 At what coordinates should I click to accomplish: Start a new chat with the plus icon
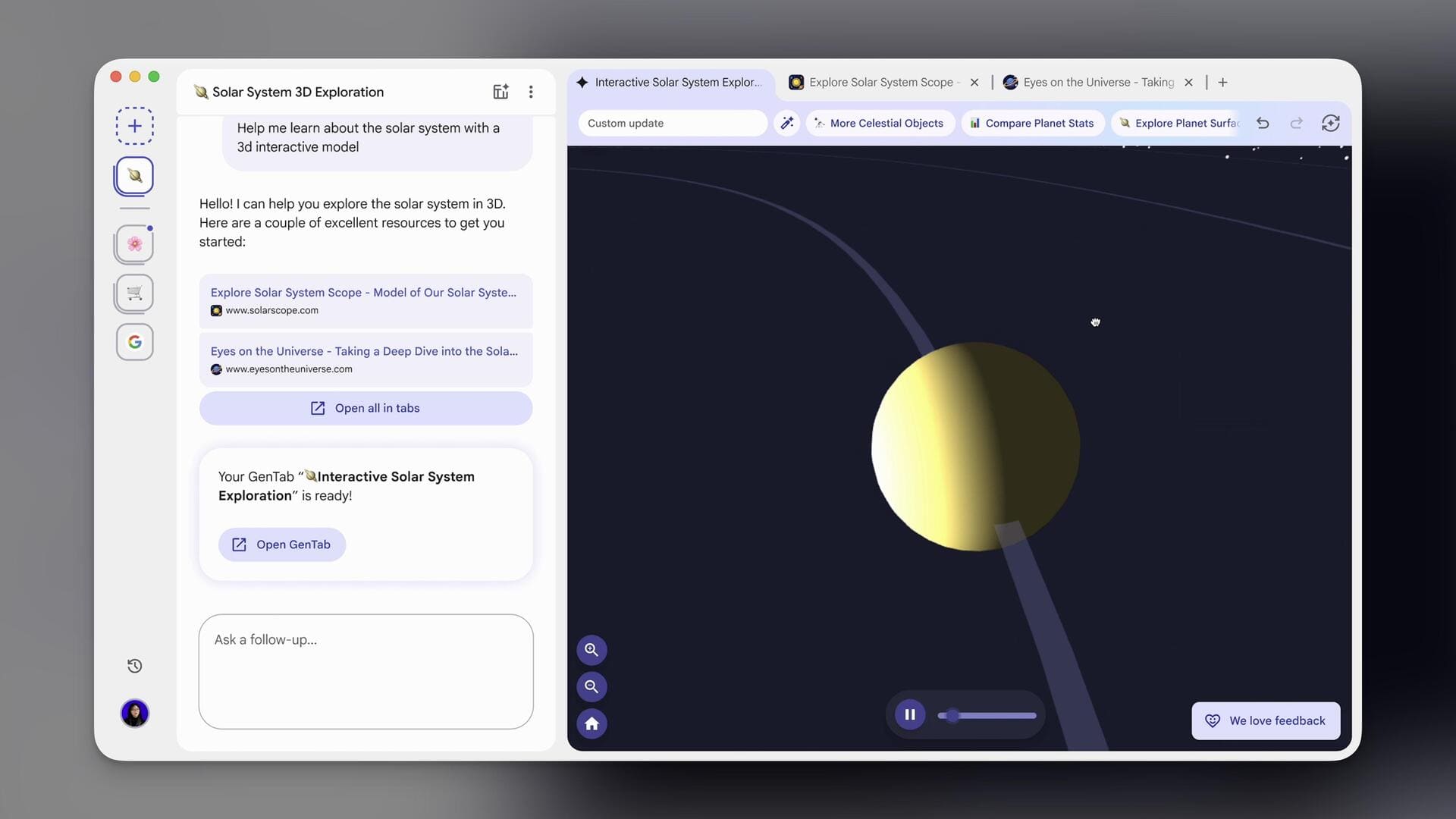tap(134, 125)
